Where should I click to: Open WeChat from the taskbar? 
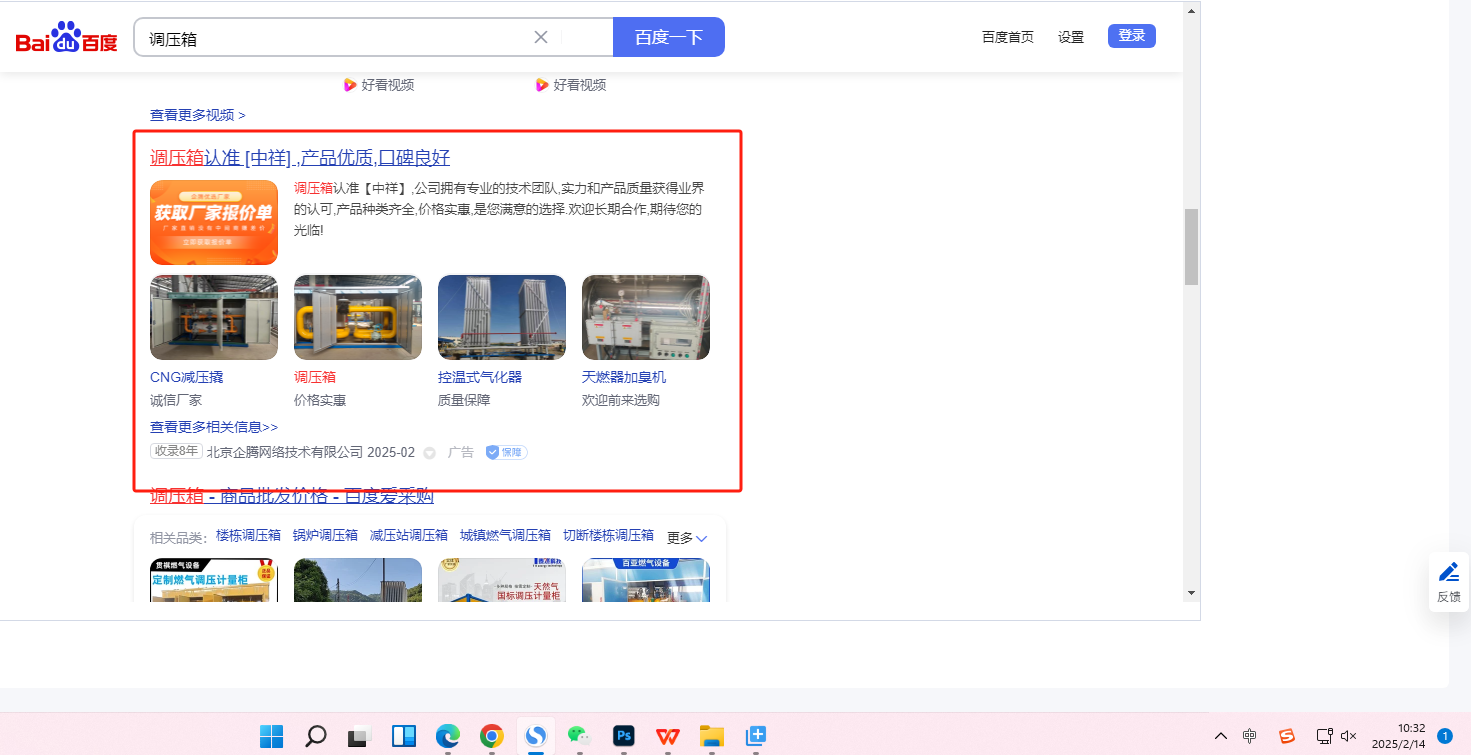pos(579,736)
